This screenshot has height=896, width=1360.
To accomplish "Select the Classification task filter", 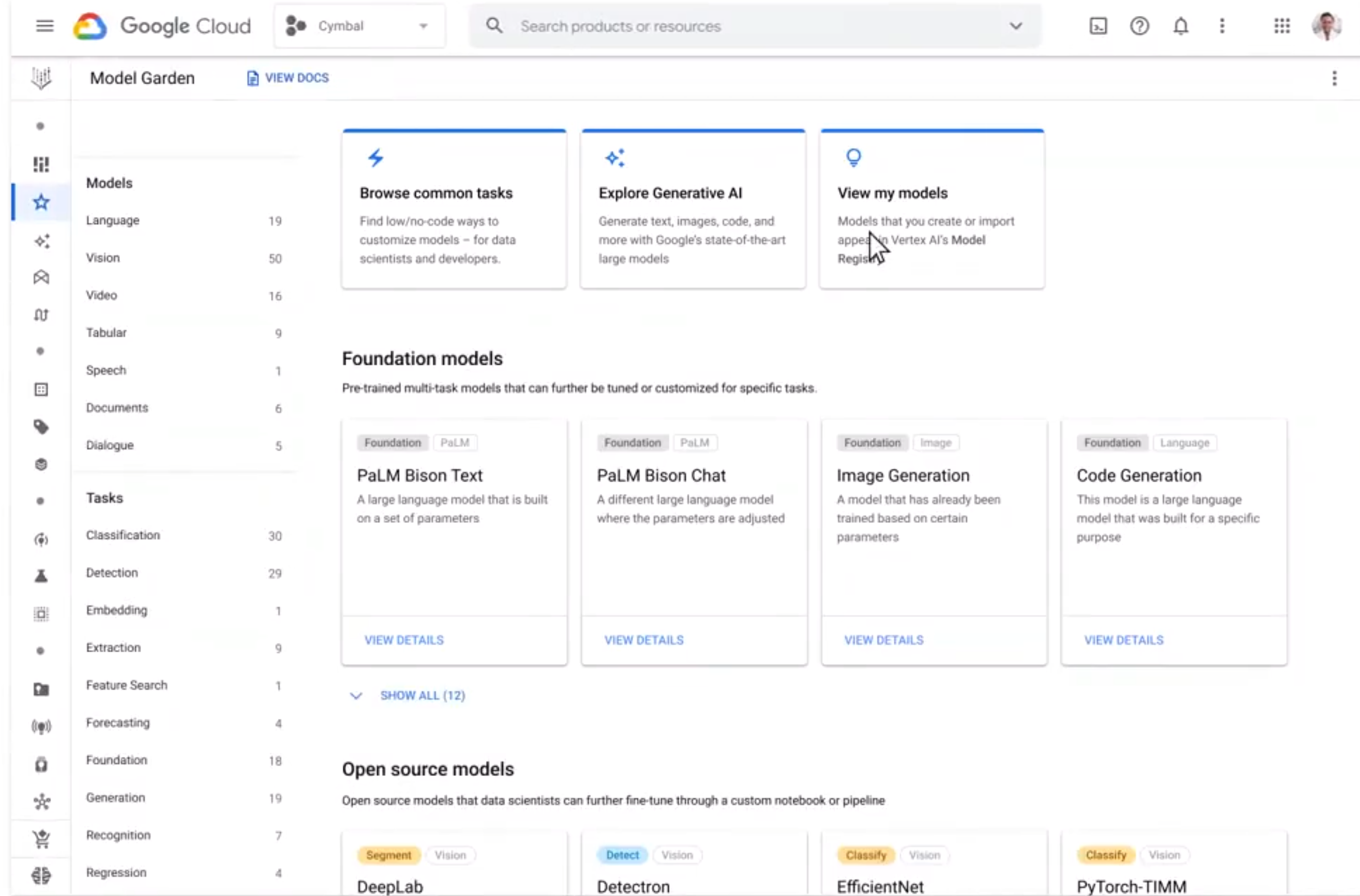I will (184, 536).
